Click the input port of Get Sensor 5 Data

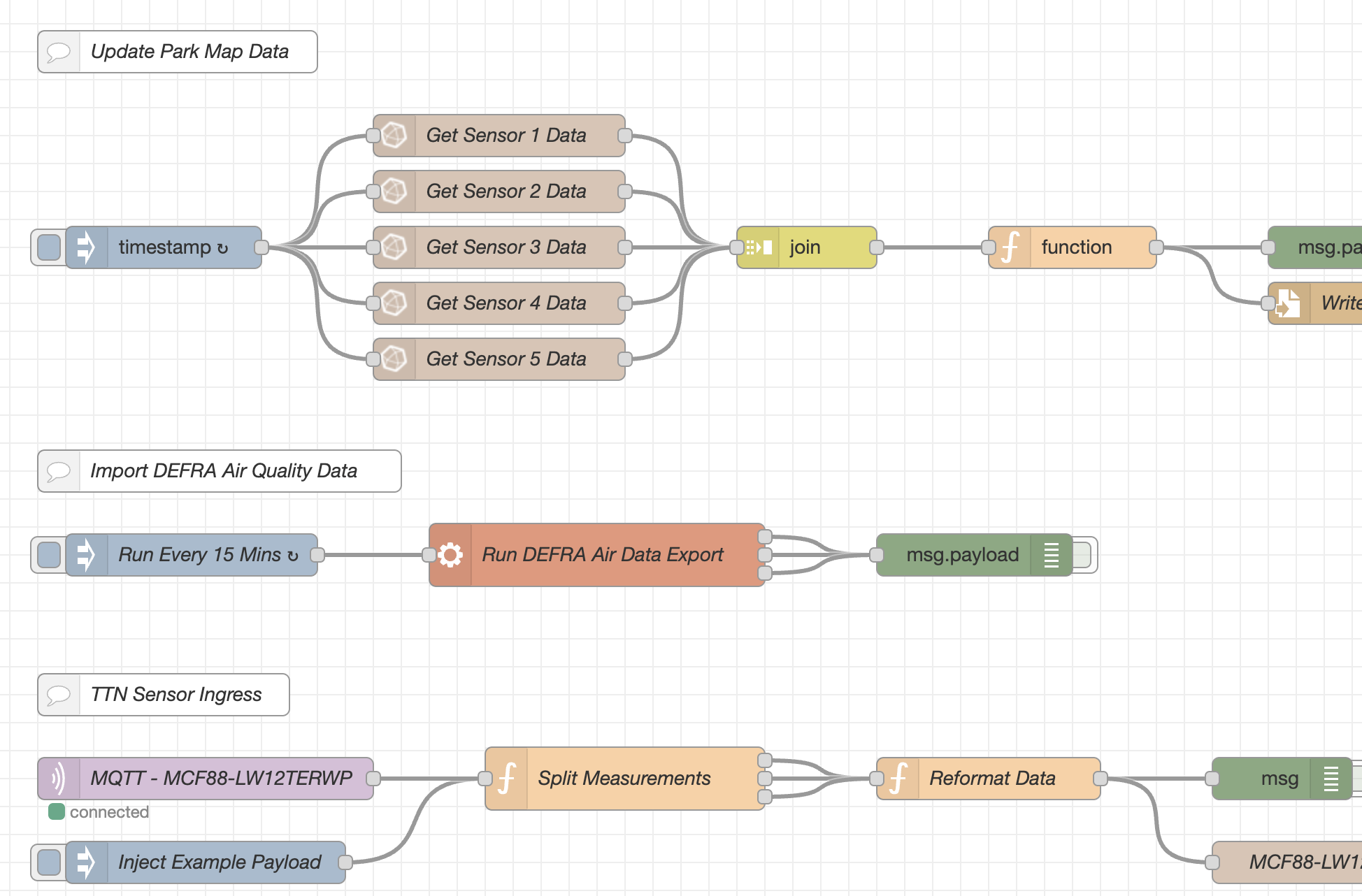pos(373,359)
